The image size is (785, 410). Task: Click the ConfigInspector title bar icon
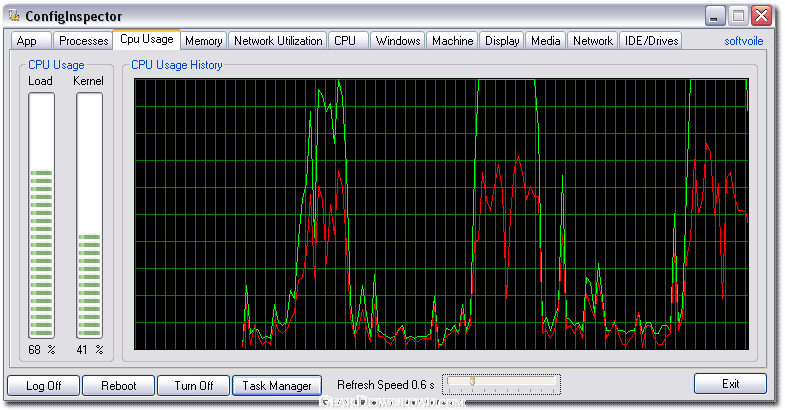pyautogui.click(x=15, y=16)
